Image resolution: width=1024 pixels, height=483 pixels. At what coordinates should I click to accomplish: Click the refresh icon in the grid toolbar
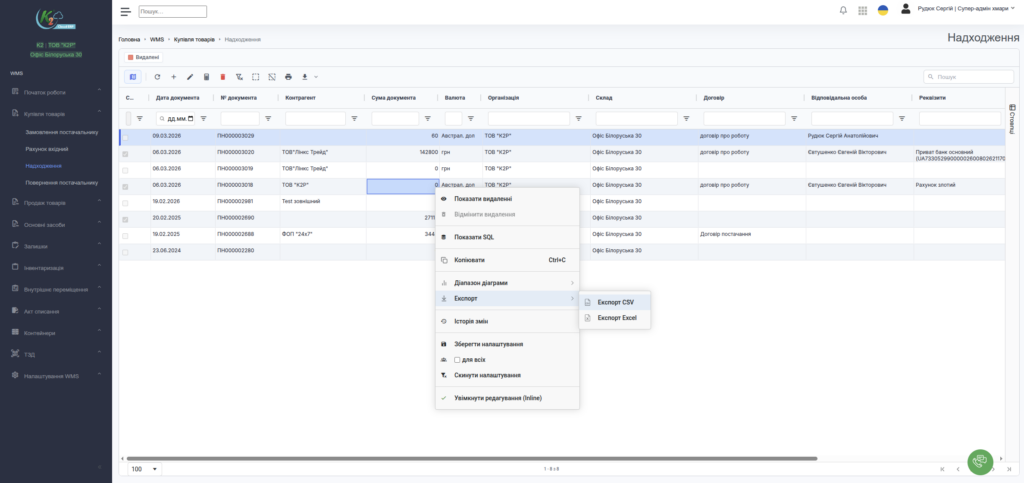pos(157,77)
